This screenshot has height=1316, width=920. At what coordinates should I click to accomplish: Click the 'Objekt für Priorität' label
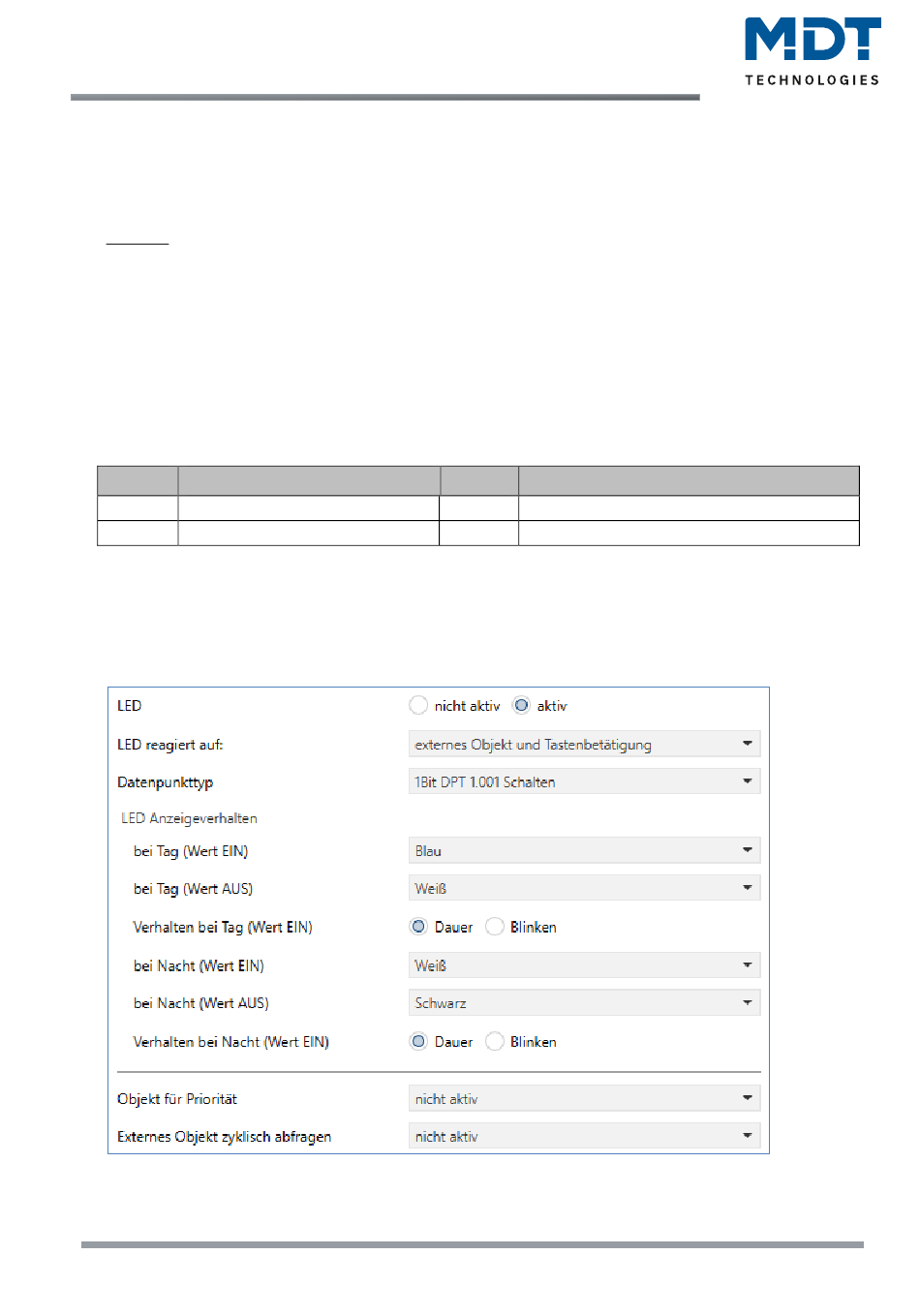(177, 1099)
